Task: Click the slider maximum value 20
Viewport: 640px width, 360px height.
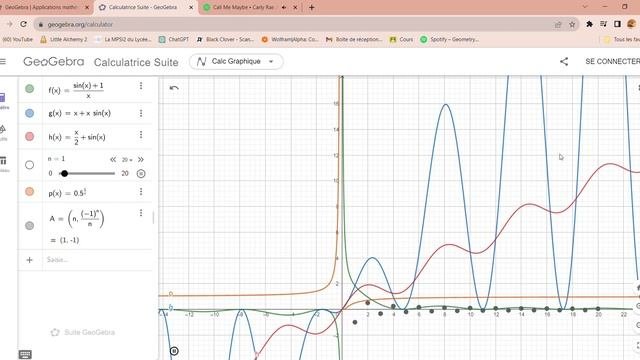Action: coord(125,173)
